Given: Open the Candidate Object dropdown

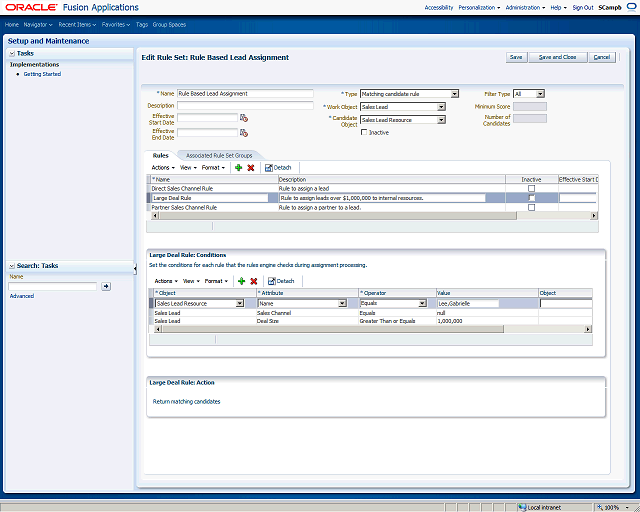Looking at the screenshot, I should click(441, 120).
